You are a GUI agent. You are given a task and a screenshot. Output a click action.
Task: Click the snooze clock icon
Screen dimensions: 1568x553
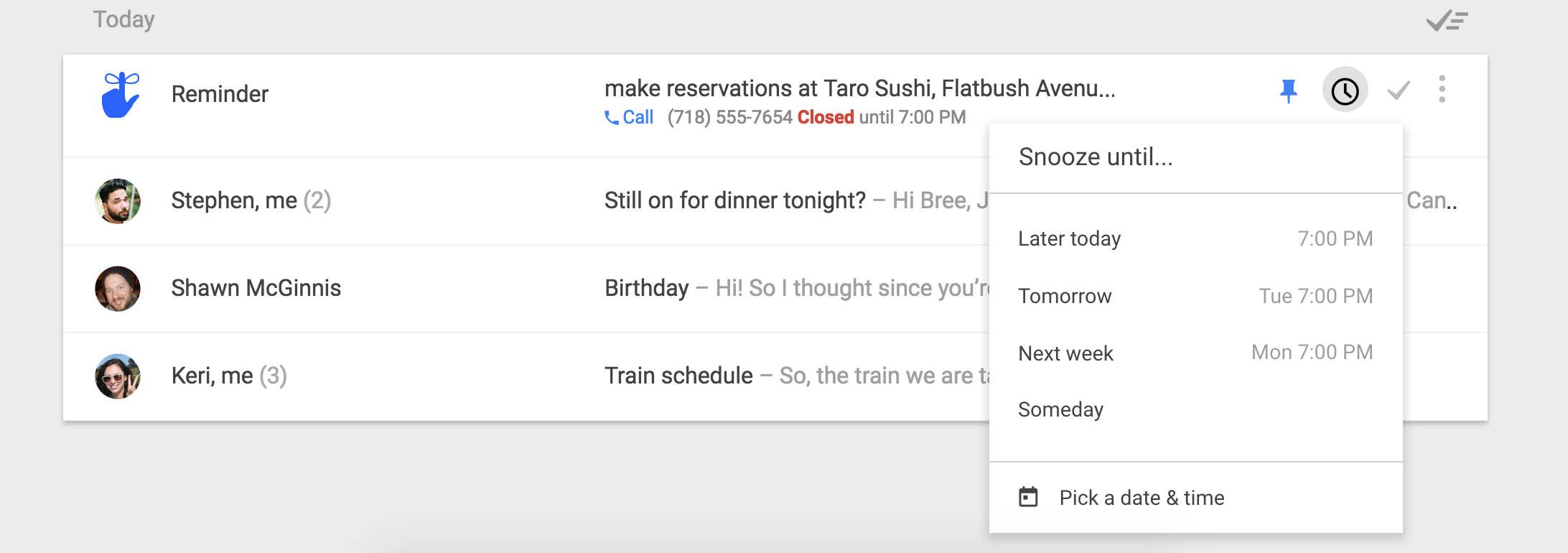[1345, 91]
